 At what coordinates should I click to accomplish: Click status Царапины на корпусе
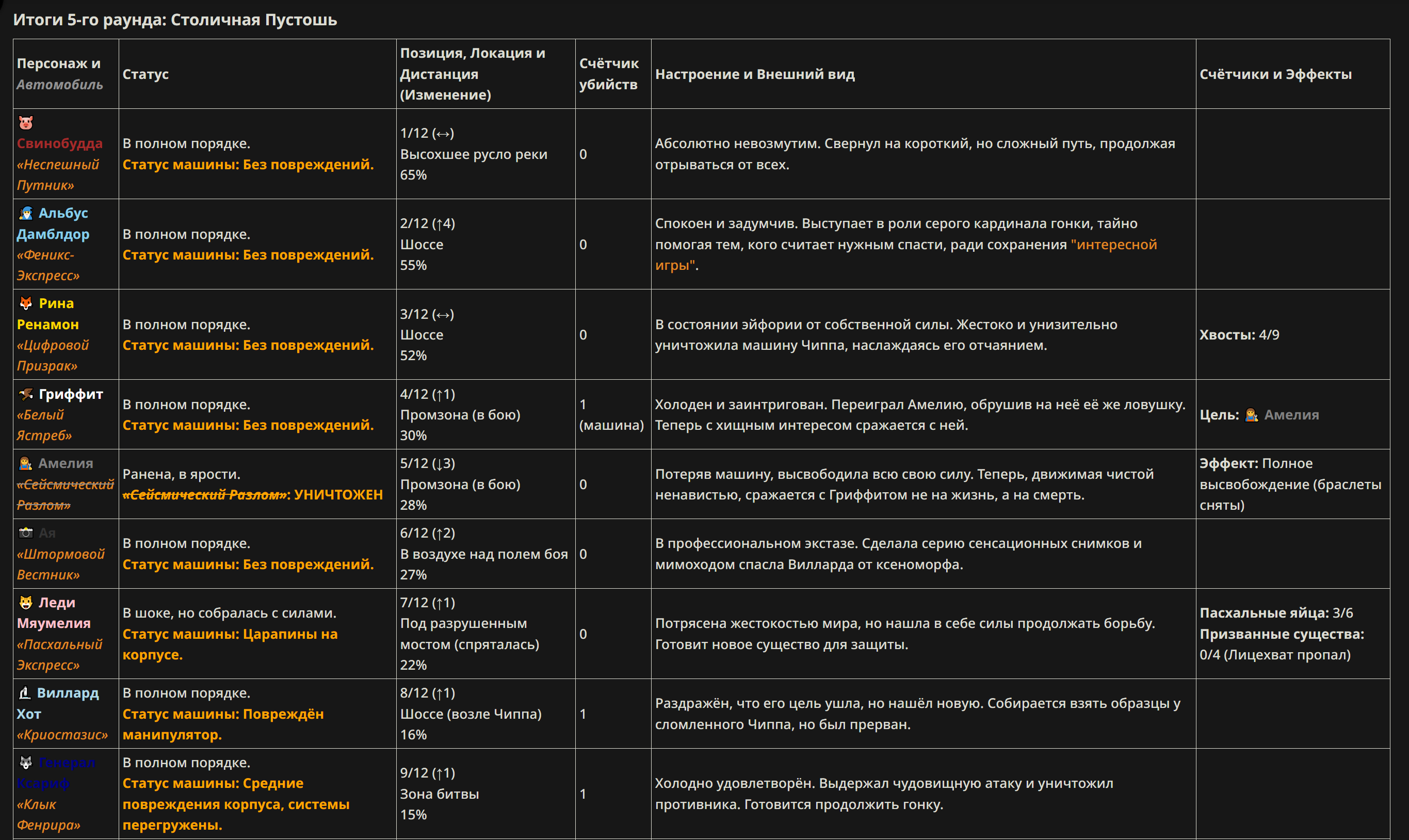[x=230, y=644]
